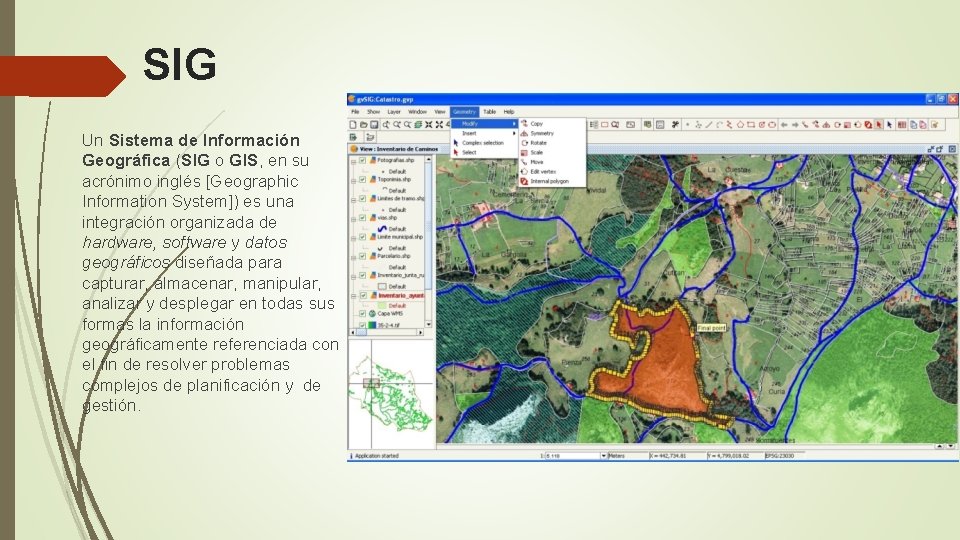Click the Symmetry triangle icon in submenu
Screen dimensions: 960x540
(524, 133)
